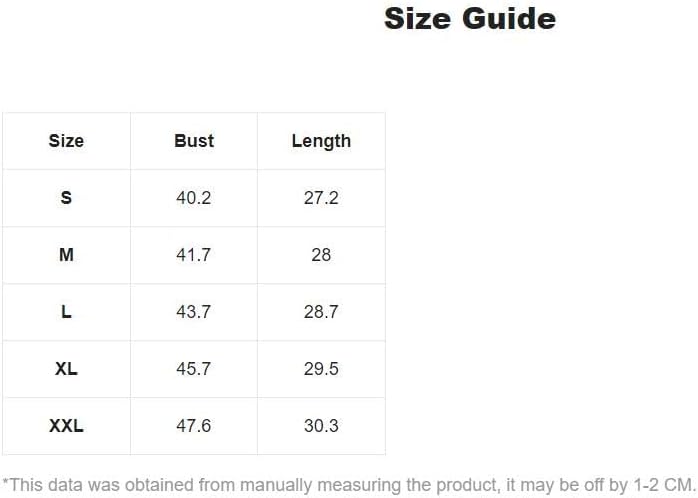Pick the 28.7 length value cell

coord(321,312)
